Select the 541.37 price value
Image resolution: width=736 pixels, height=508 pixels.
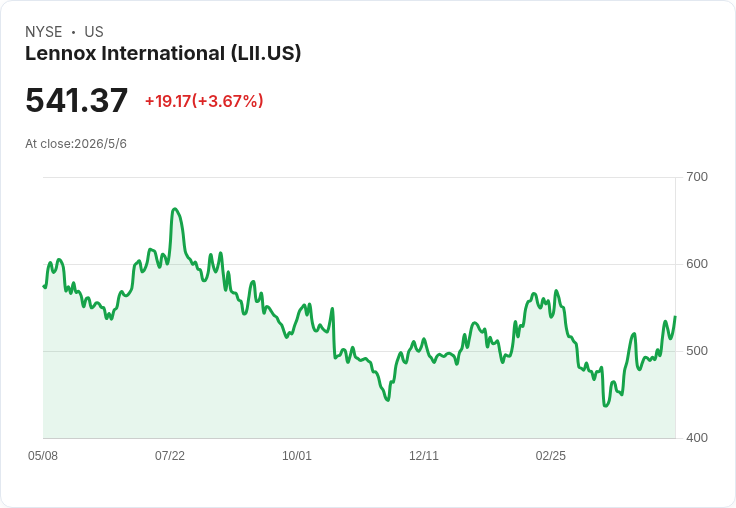tap(77, 100)
